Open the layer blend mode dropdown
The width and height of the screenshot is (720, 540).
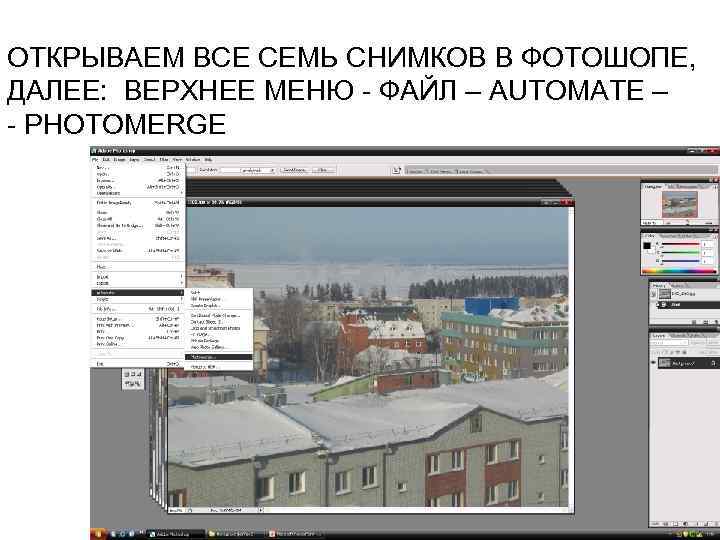point(669,343)
